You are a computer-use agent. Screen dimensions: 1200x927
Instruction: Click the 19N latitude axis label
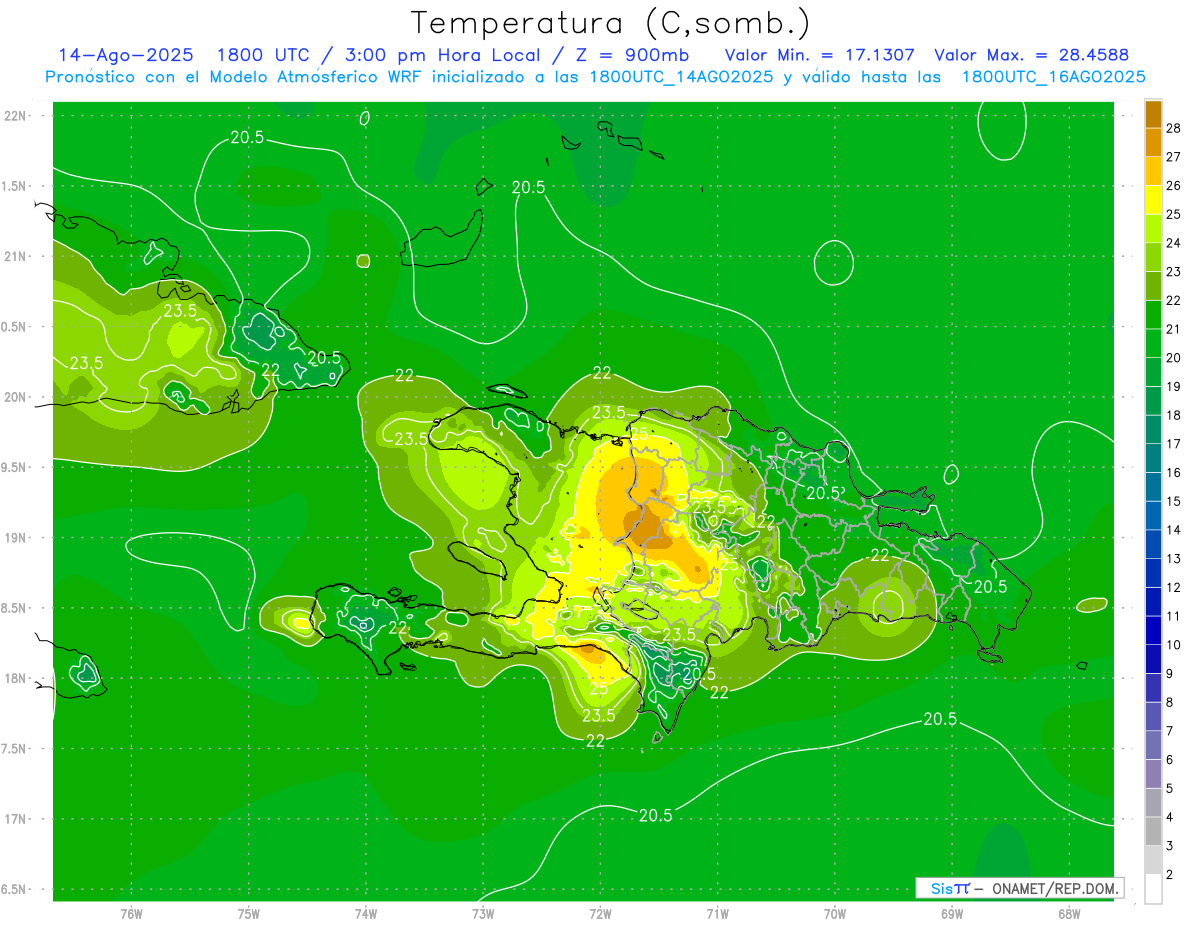tap(16, 538)
